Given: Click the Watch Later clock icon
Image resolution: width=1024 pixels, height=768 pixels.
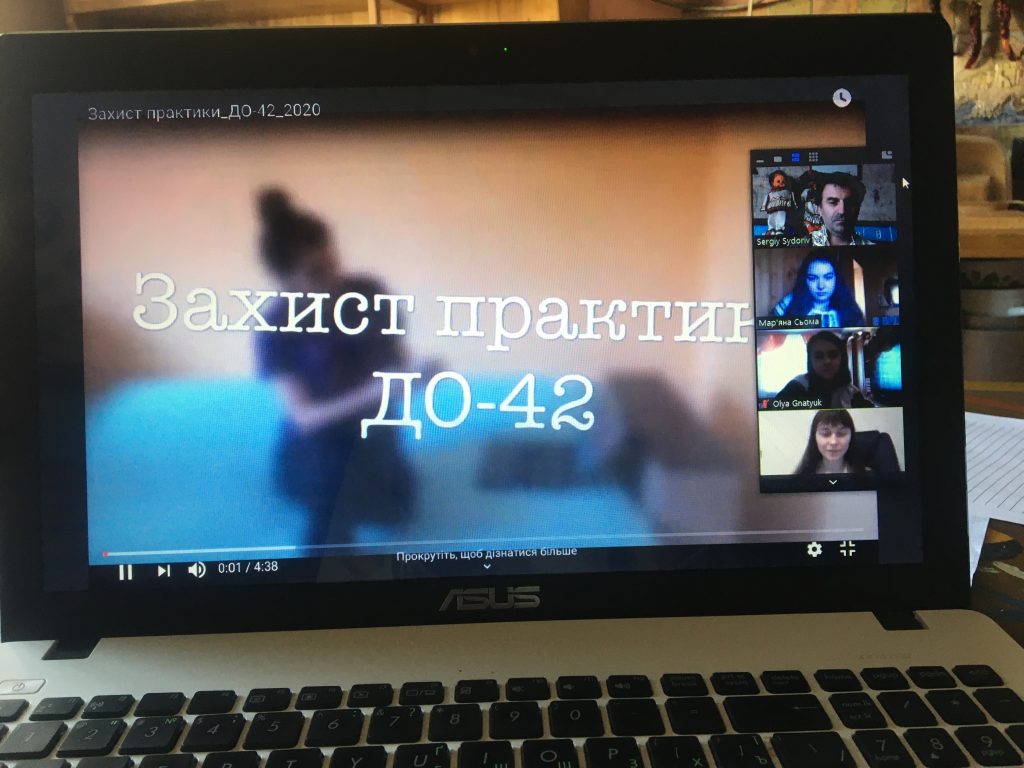Looking at the screenshot, I should click(842, 98).
